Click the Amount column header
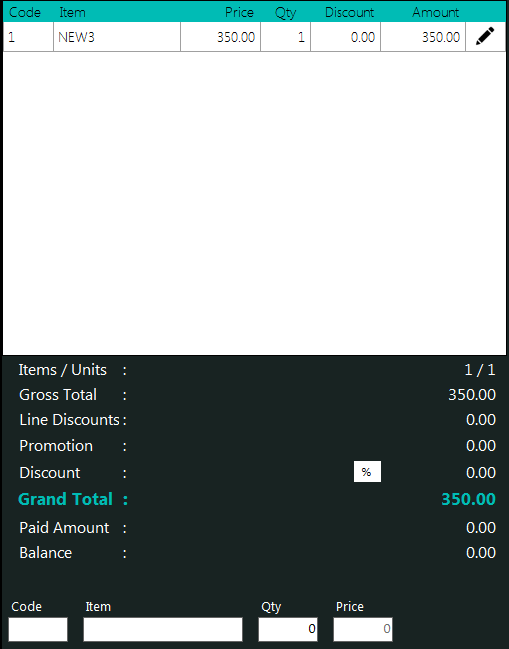The height and width of the screenshot is (649, 509). coord(435,12)
